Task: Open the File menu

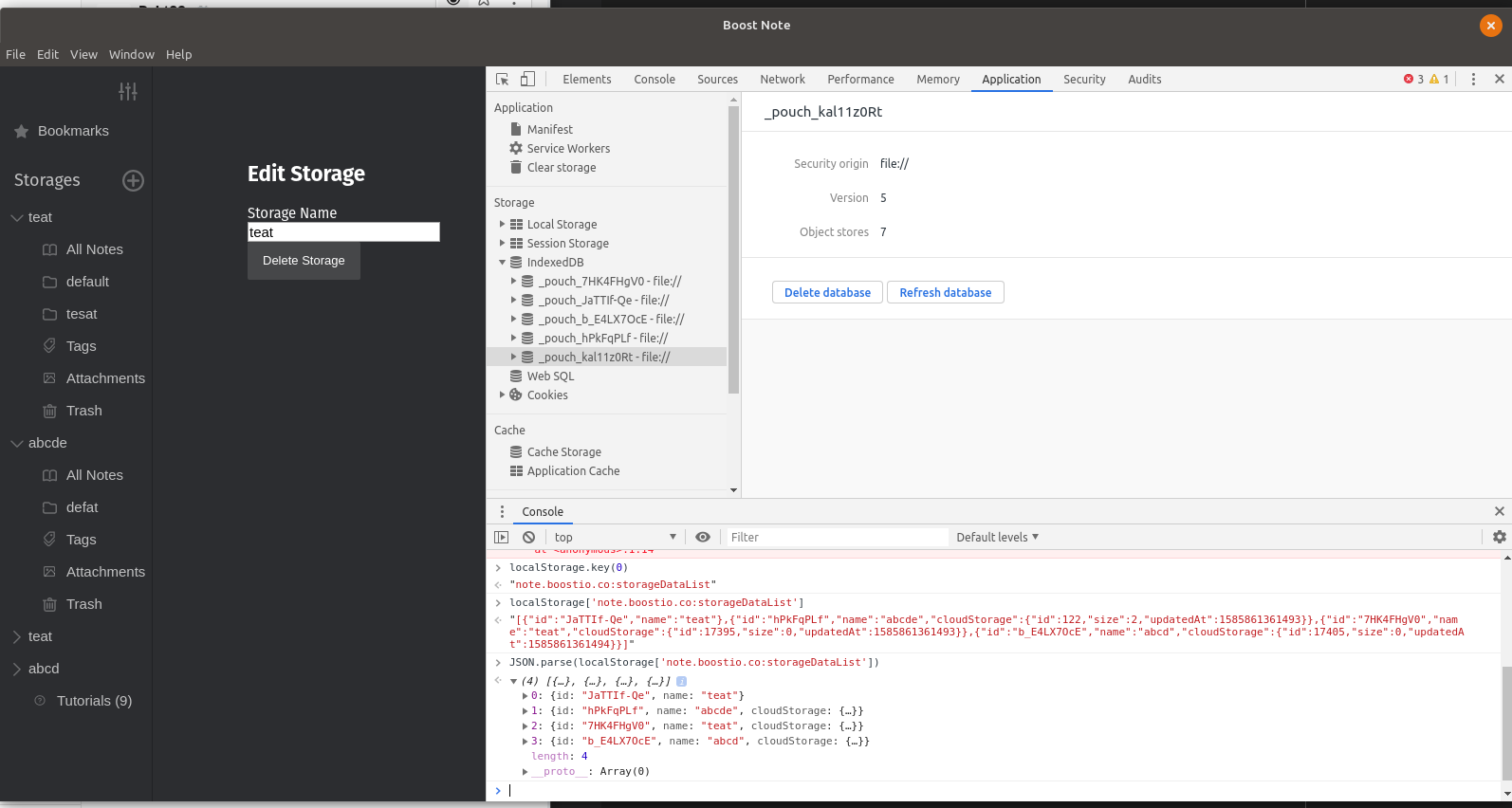Action: coord(16,54)
